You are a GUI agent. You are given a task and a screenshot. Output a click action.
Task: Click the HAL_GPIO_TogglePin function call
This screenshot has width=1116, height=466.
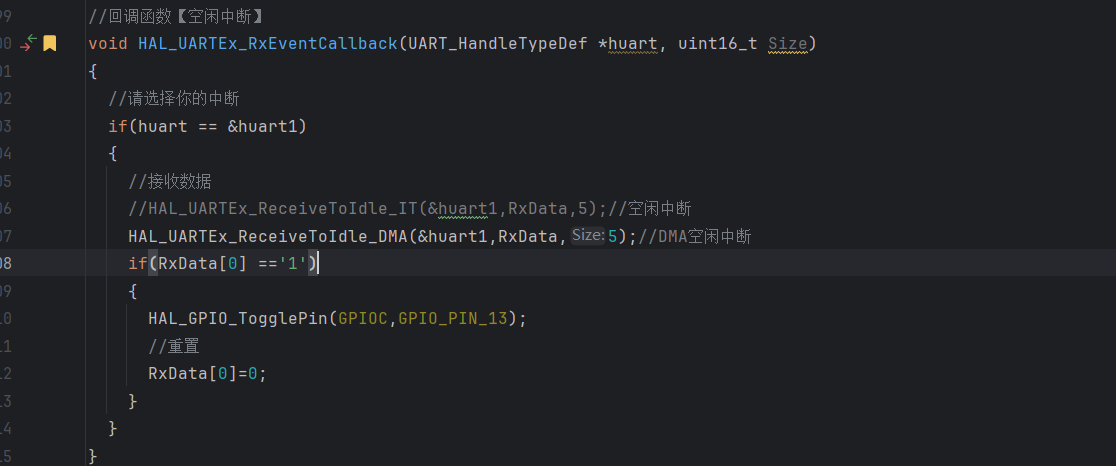click(x=238, y=319)
